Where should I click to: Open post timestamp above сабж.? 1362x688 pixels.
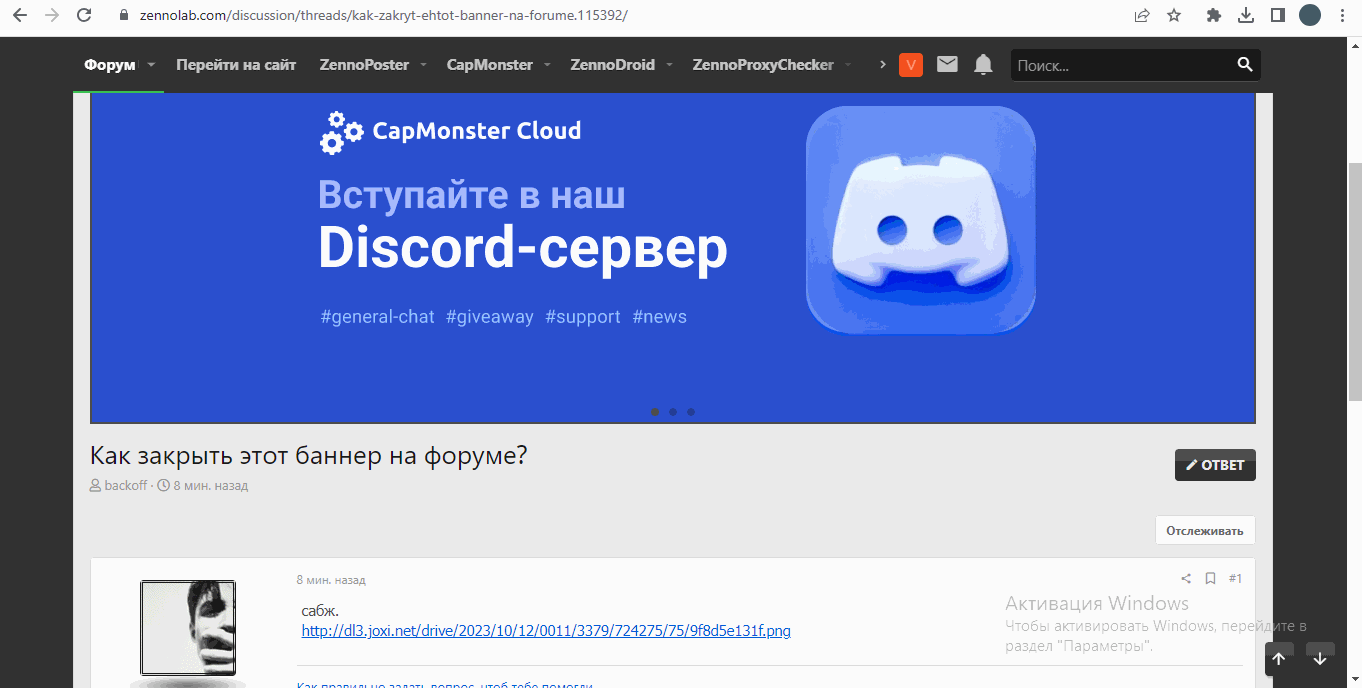tap(331, 580)
